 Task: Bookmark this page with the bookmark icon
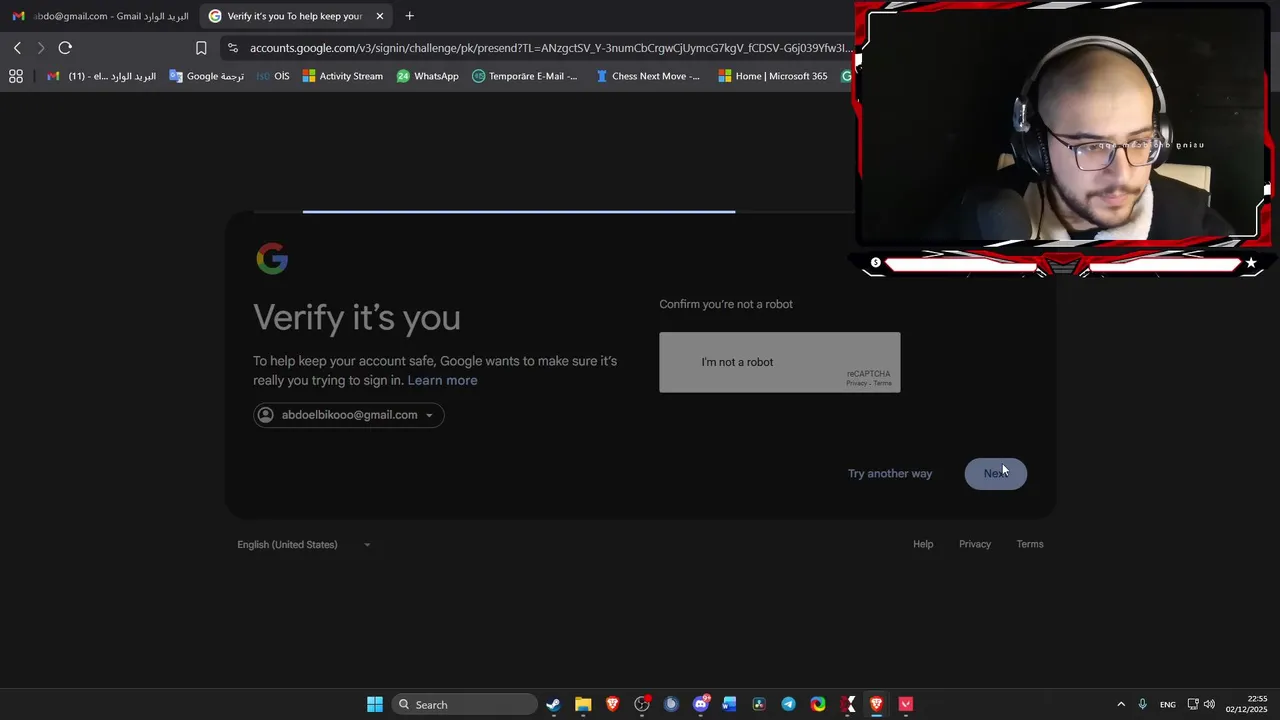pyautogui.click(x=201, y=48)
